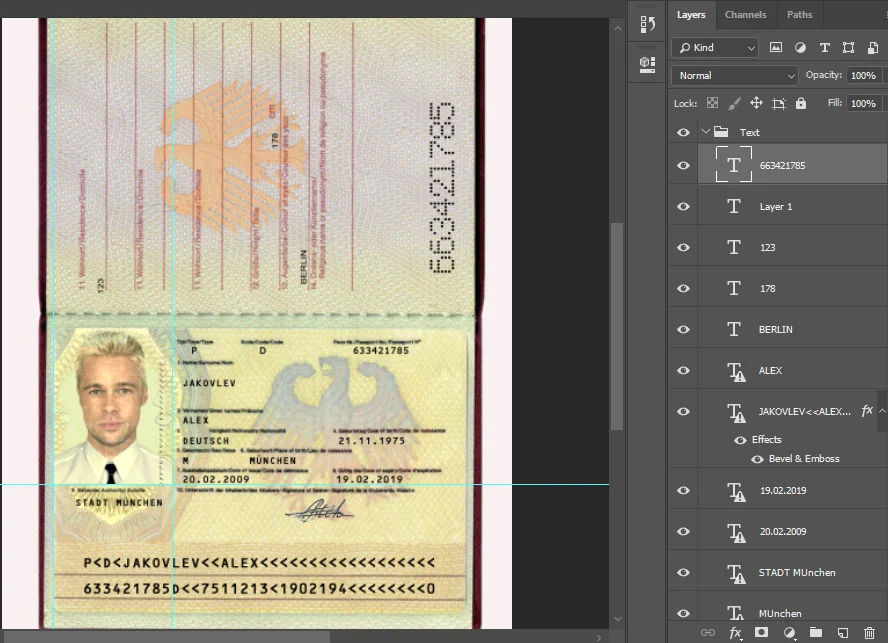
Task: Click the Opacity value field
Action: click(x=861, y=75)
